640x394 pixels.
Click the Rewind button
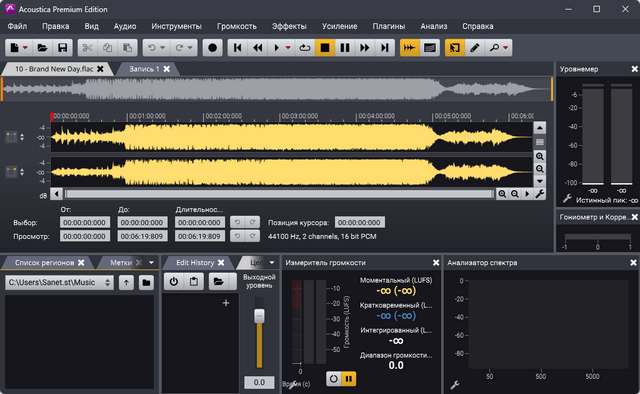tap(258, 48)
